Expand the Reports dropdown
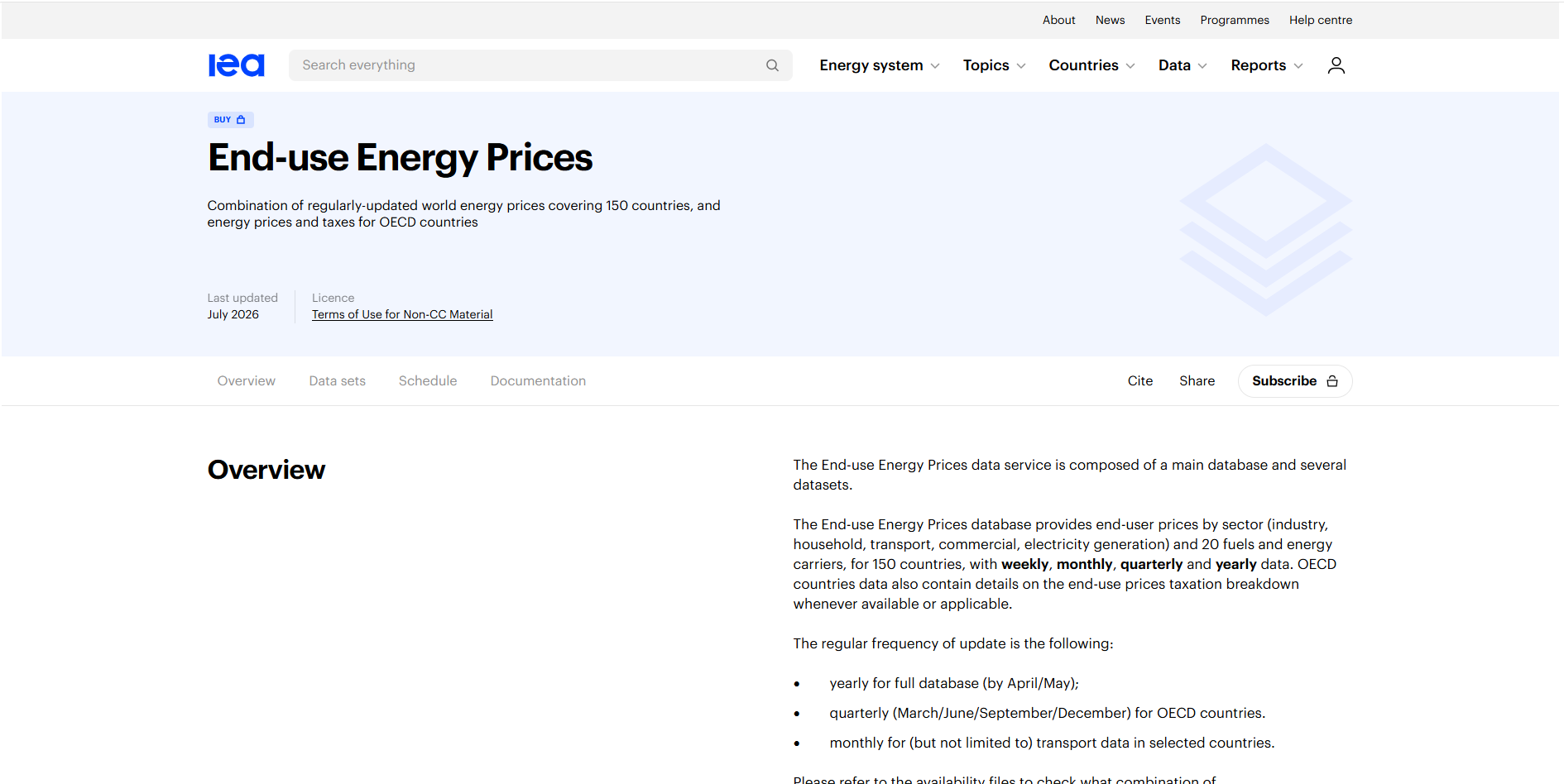The width and height of the screenshot is (1564, 784). (x=1266, y=65)
